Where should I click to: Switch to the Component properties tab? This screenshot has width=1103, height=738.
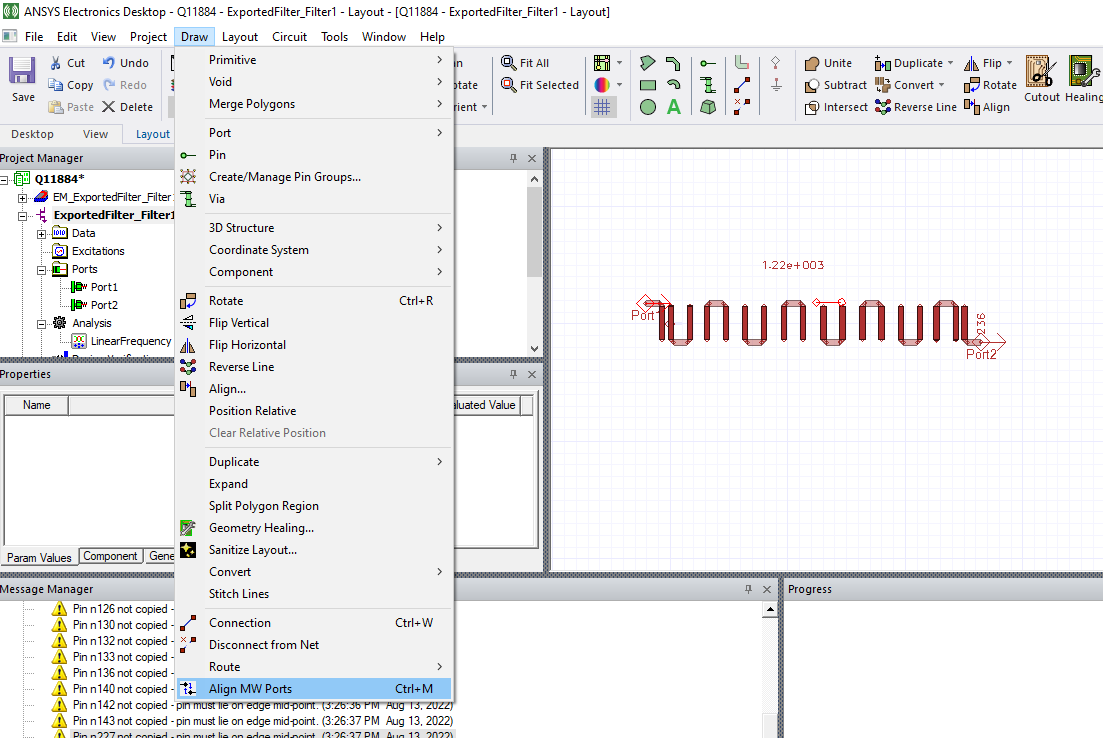click(x=110, y=557)
